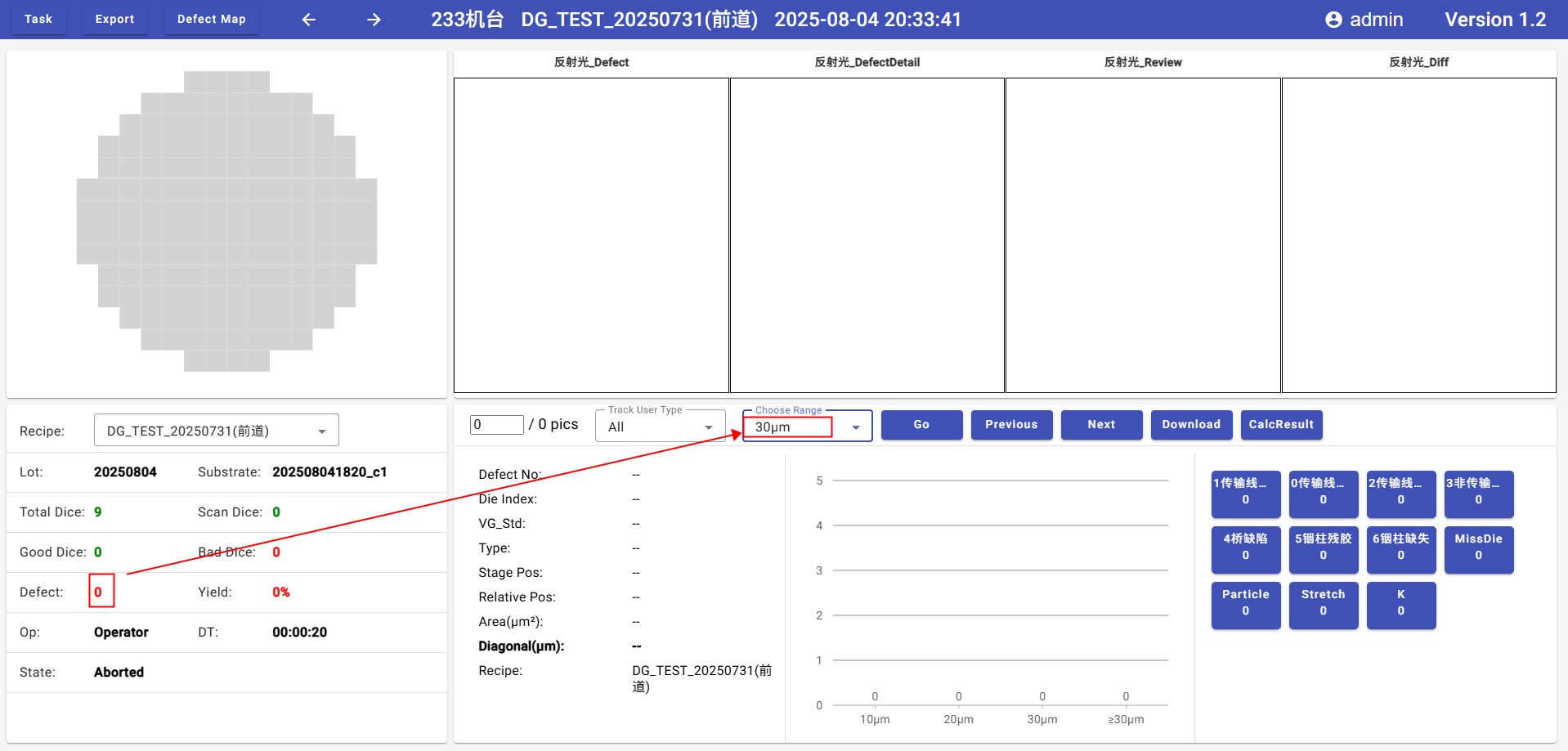Click the CalcResult button
The height and width of the screenshot is (751, 1568).
point(1281,424)
